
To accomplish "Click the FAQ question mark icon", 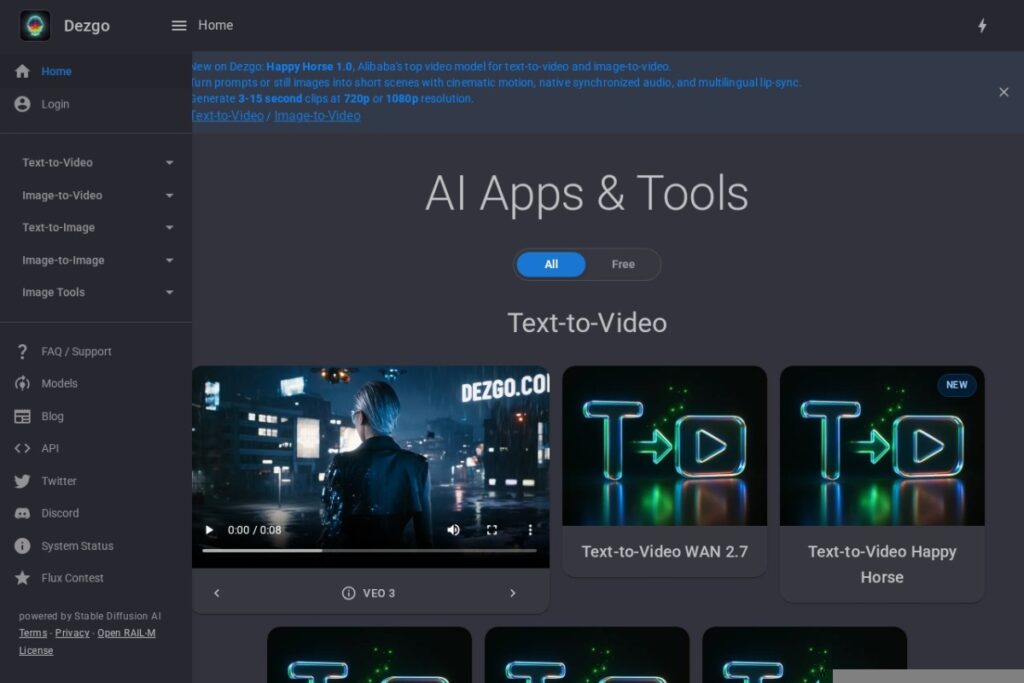I will (x=22, y=351).
